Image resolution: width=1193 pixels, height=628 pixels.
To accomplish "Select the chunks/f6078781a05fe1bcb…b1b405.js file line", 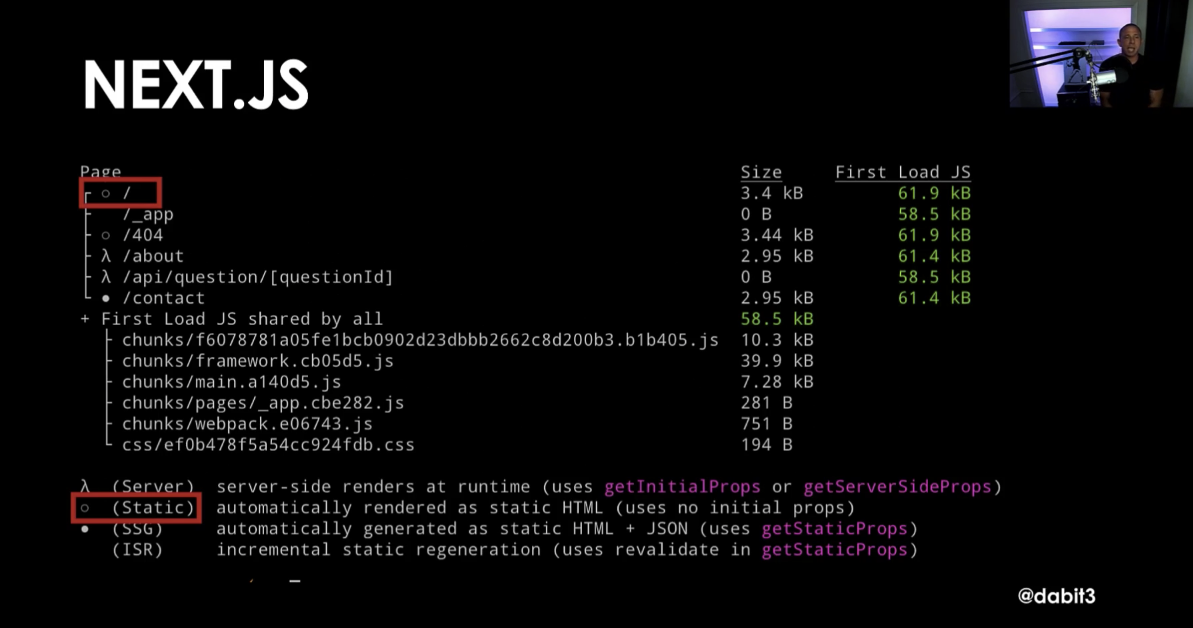I will (420, 340).
